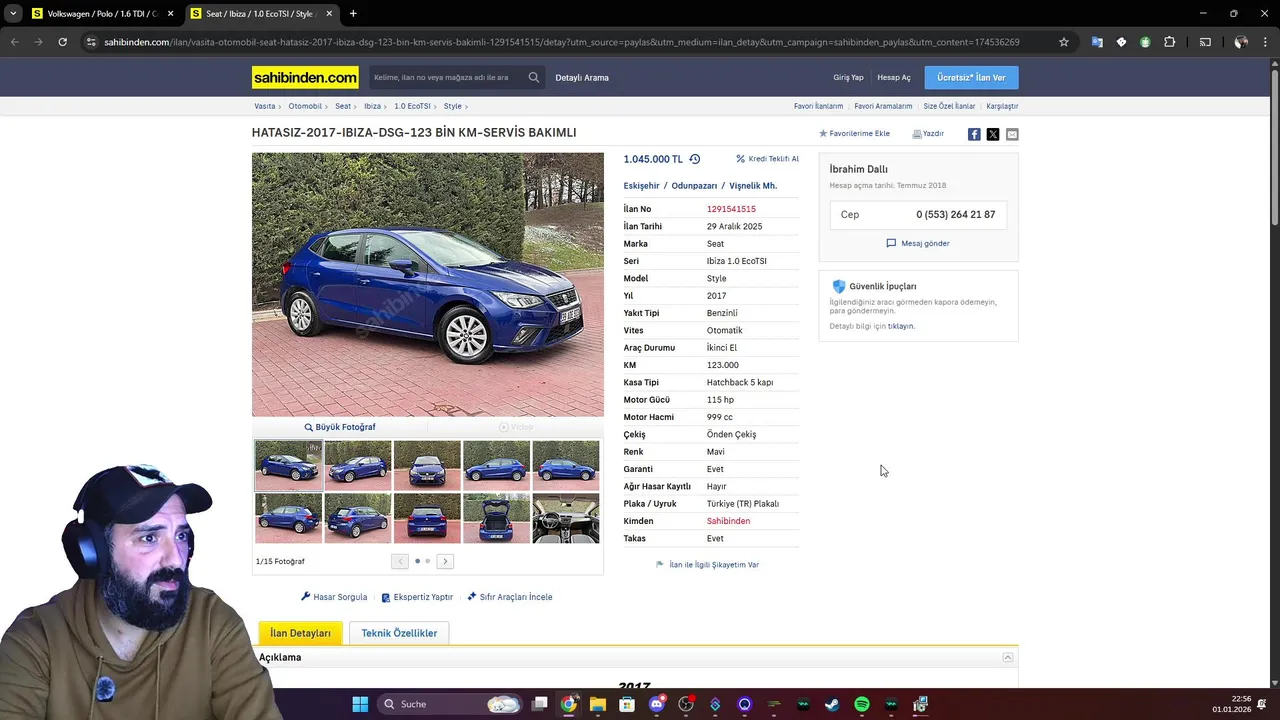This screenshot has width=1280, height=720.
Task: Open the price history clock icon
Action: click(x=694, y=159)
